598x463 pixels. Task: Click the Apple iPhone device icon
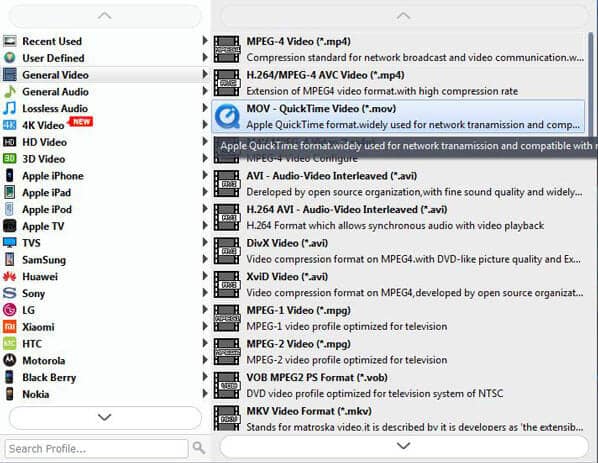10,175
